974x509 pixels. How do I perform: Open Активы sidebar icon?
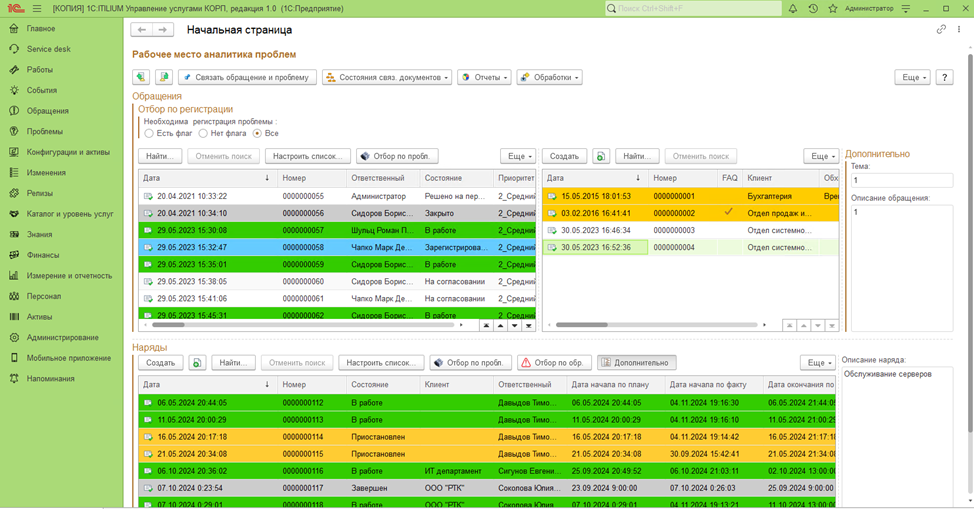(14, 317)
